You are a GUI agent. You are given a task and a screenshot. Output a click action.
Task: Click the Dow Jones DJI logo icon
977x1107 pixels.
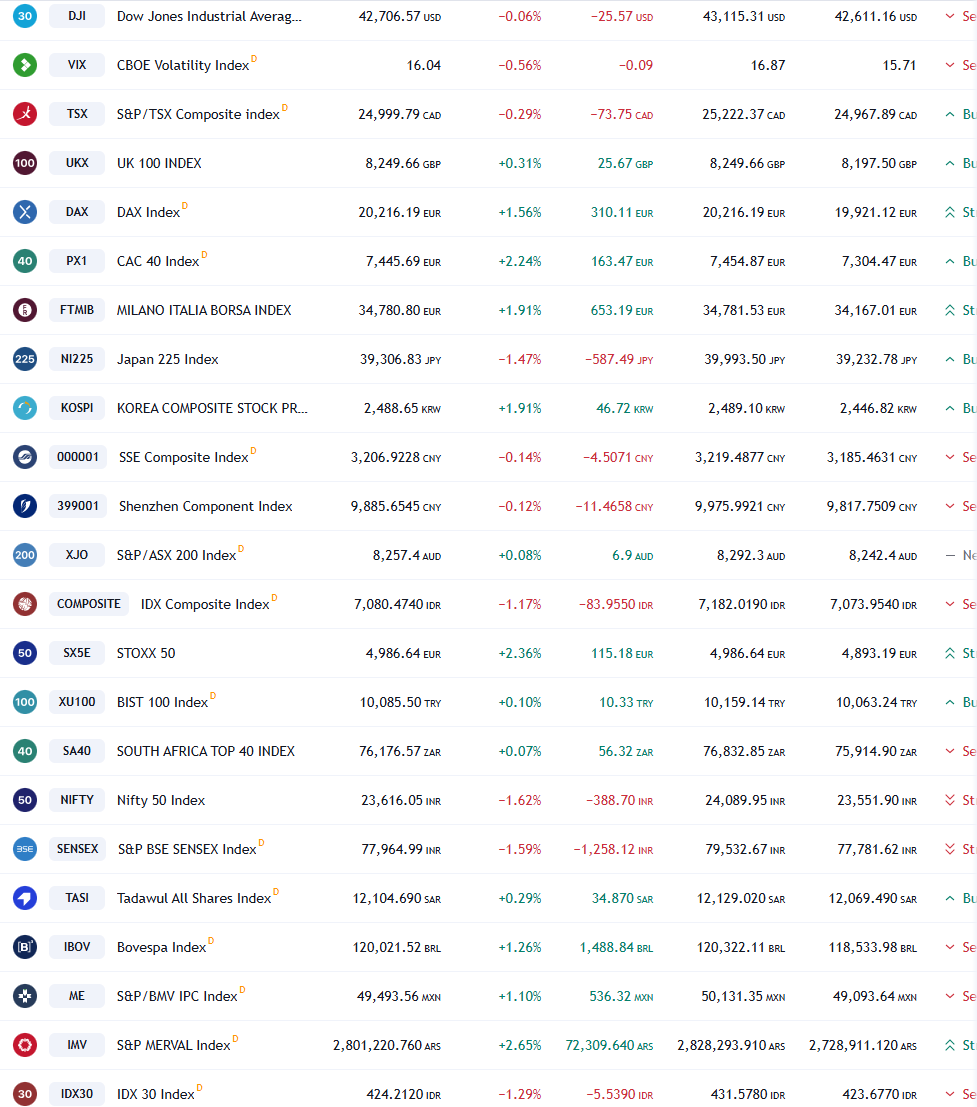click(25, 16)
